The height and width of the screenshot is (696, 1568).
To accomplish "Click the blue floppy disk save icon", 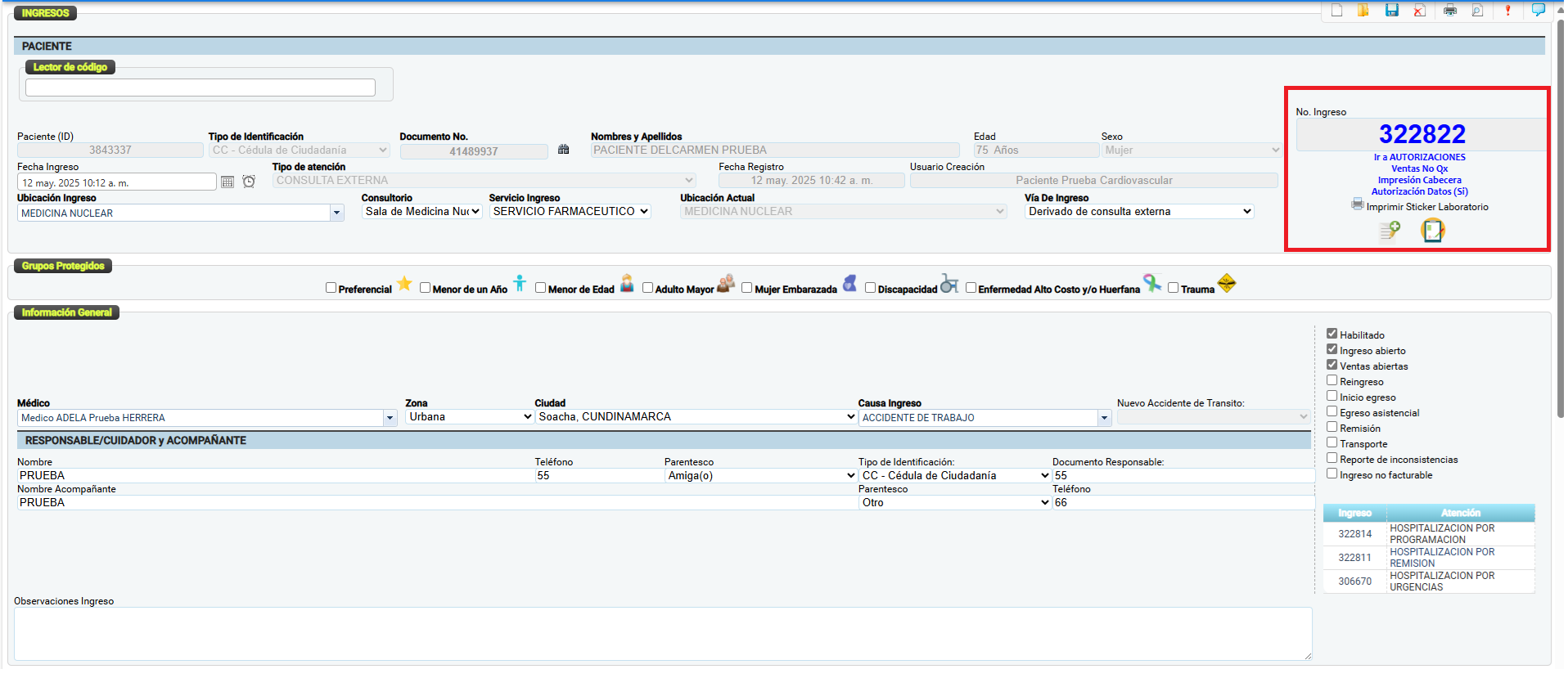I will click(x=1391, y=11).
